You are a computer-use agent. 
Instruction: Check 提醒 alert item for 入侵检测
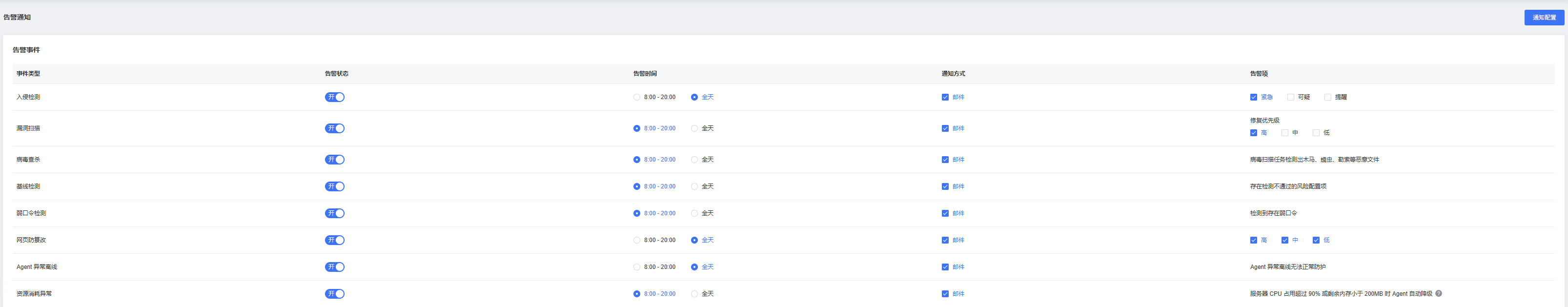coord(1328,97)
